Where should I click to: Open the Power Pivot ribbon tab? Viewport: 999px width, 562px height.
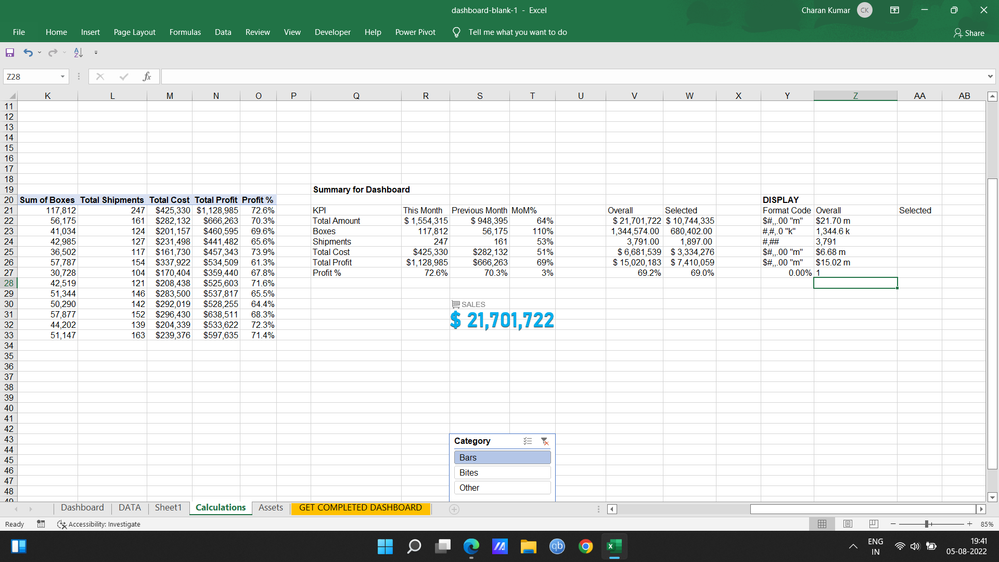[415, 32]
